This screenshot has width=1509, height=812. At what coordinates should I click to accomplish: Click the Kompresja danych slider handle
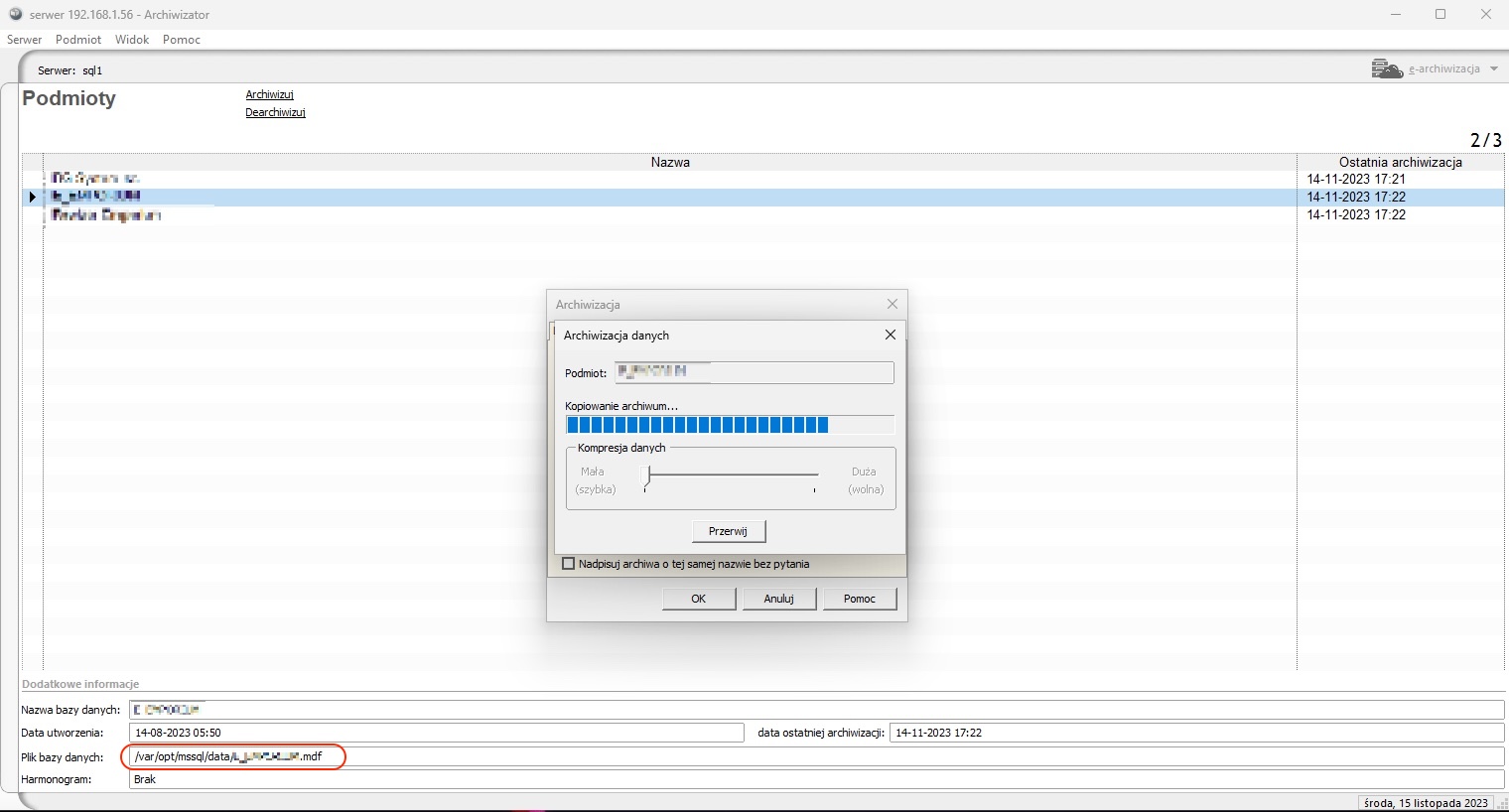point(648,475)
